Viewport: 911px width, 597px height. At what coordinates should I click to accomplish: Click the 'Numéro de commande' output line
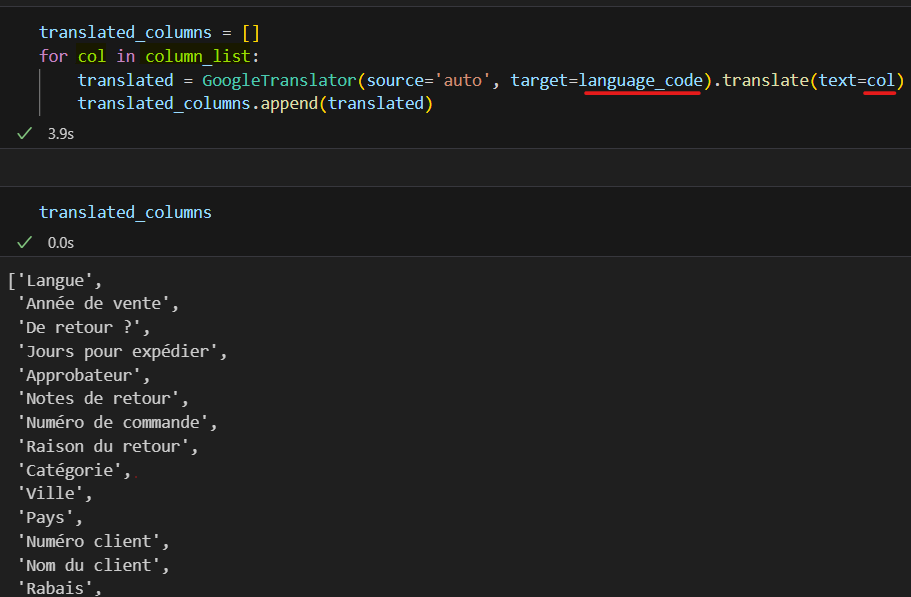[117, 422]
